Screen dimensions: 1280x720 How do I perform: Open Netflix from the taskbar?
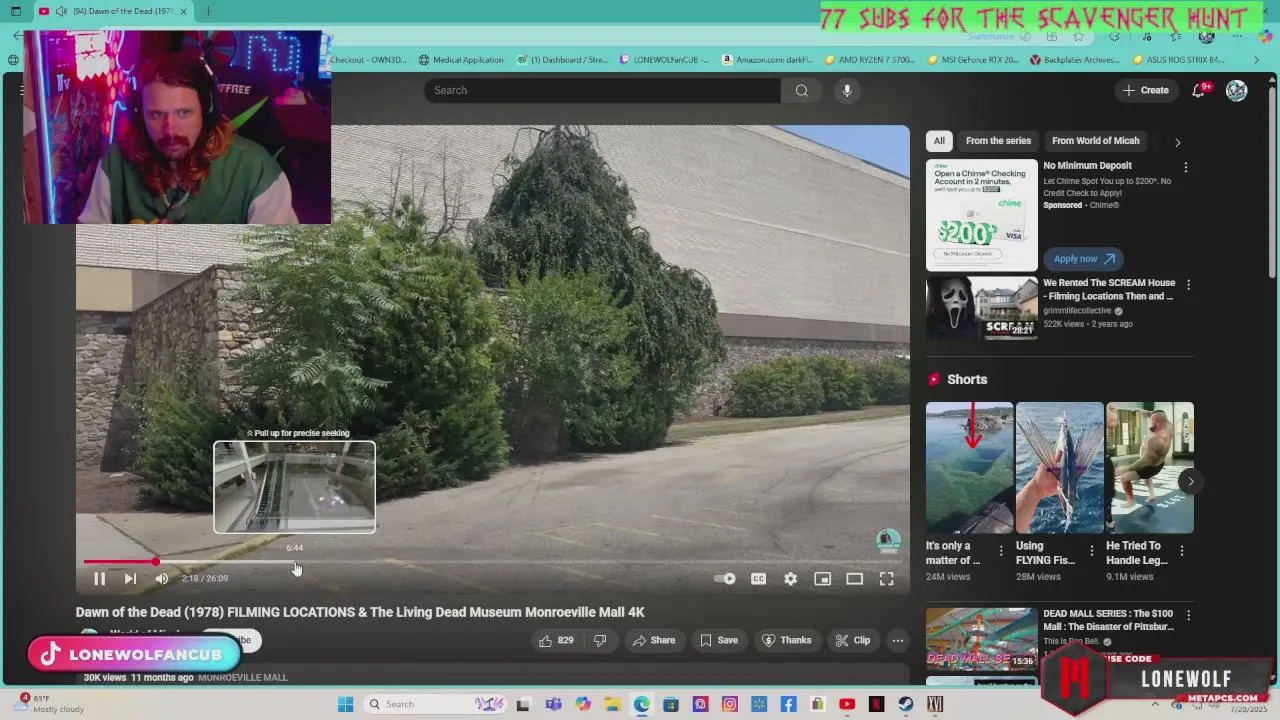[x=876, y=704]
